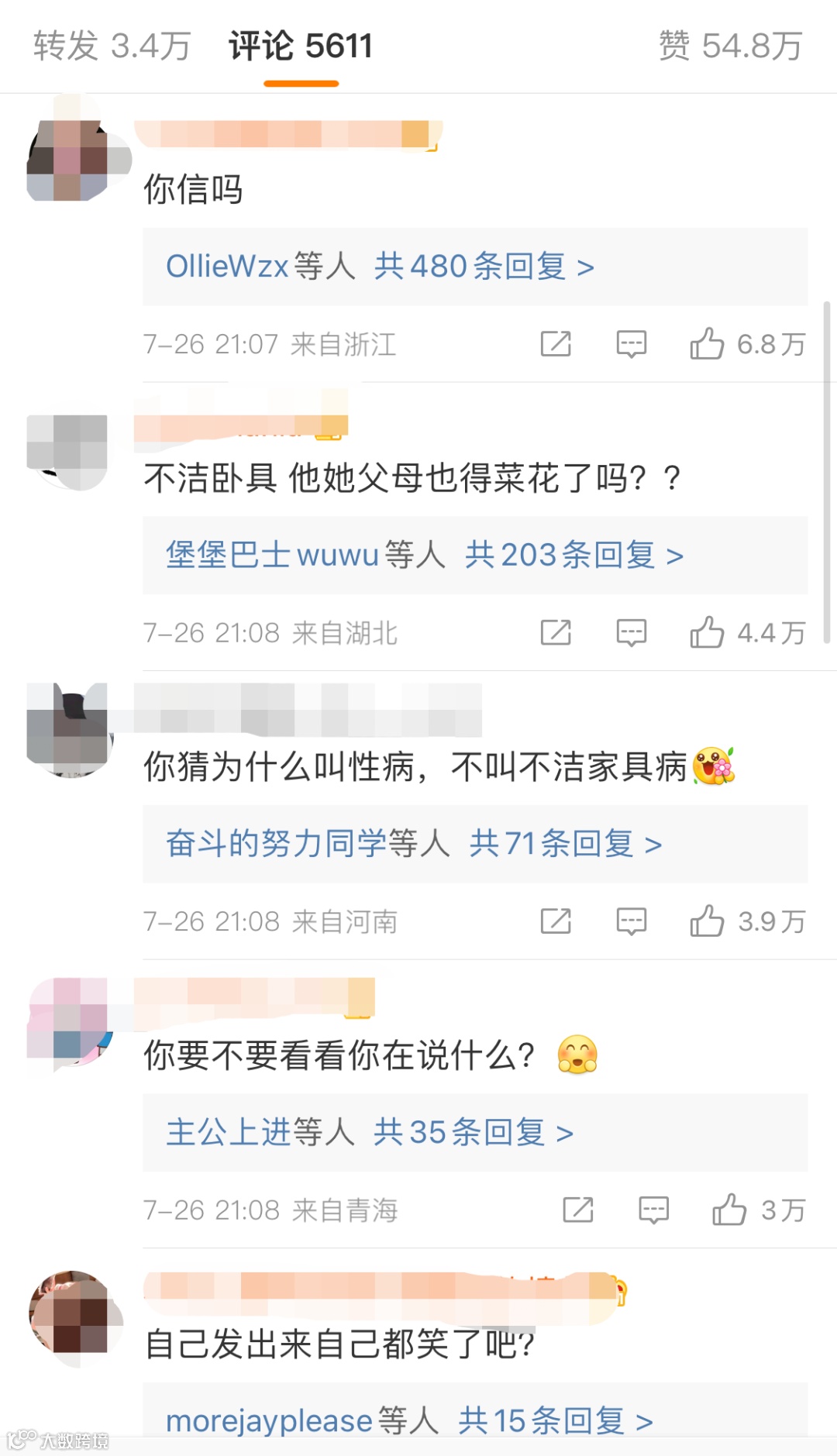Open the 赞 54.8万 tab
This screenshot has width=837, height=1456.
[x=730, y=46]
